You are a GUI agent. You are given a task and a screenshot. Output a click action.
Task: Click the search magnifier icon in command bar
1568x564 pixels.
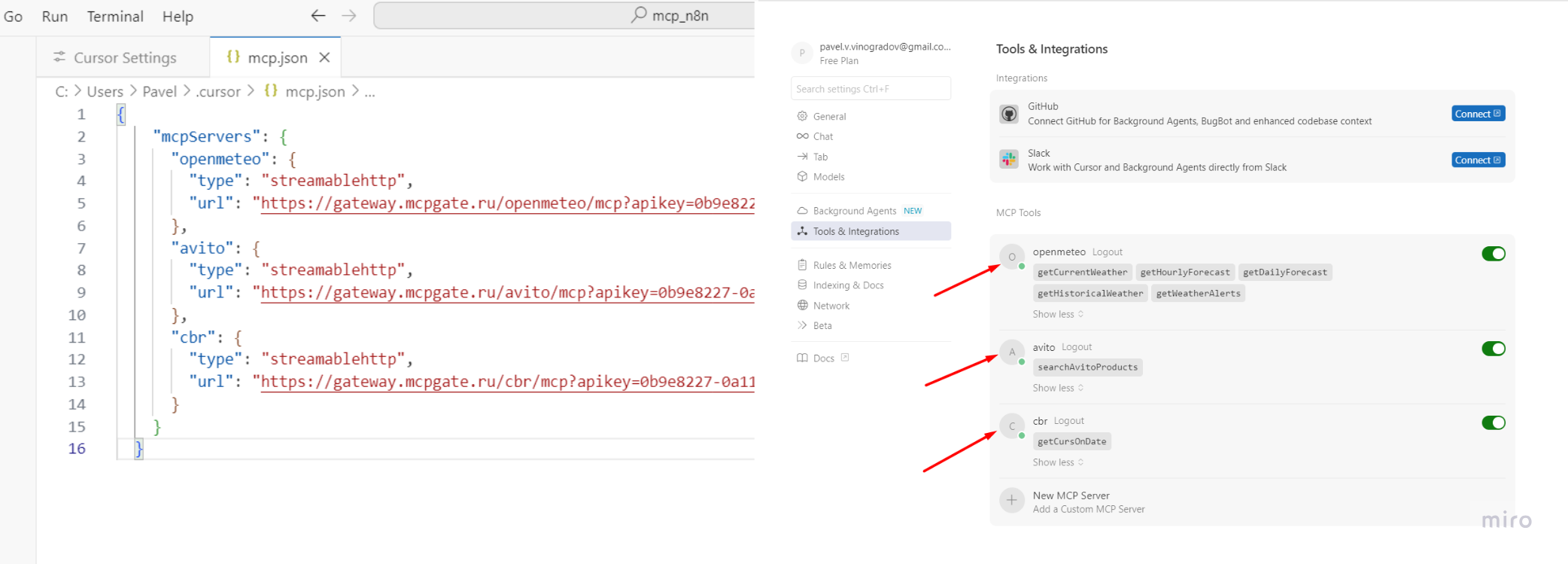click(639, 15)
